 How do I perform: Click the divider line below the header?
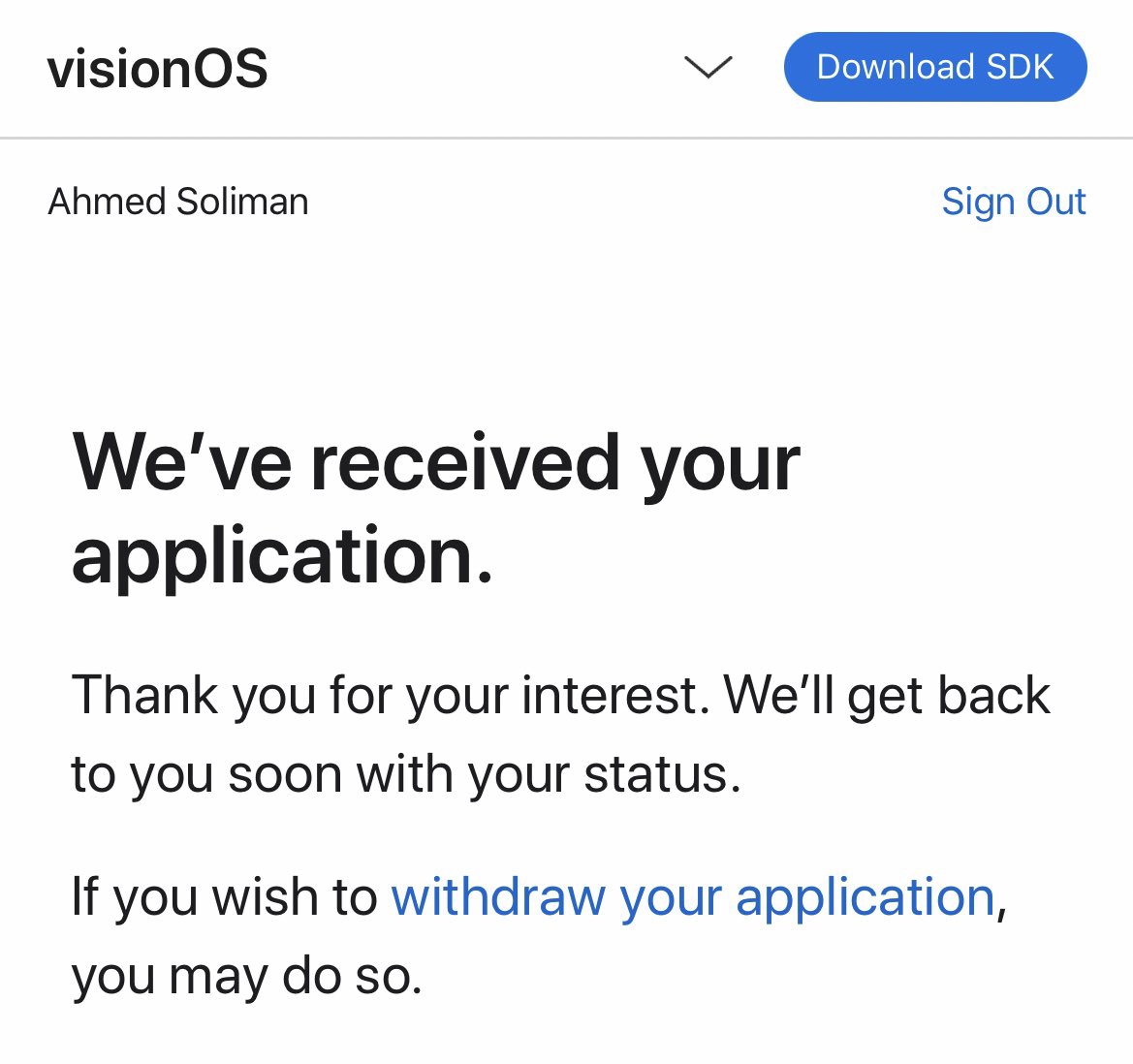click(566, 139)
